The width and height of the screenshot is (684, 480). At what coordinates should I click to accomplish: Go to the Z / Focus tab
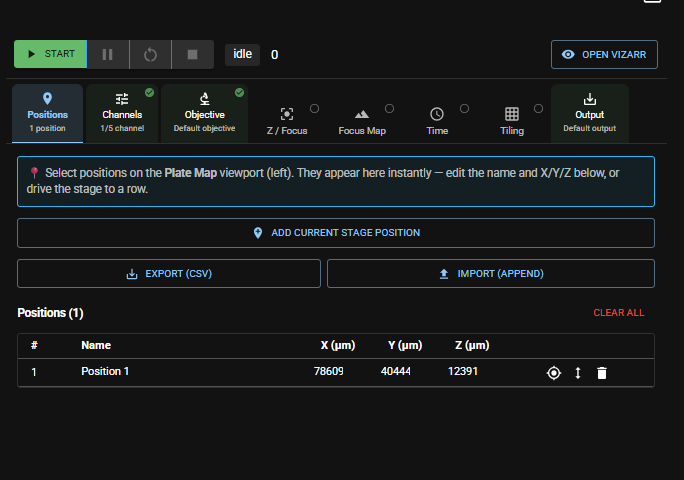point(287,121)
